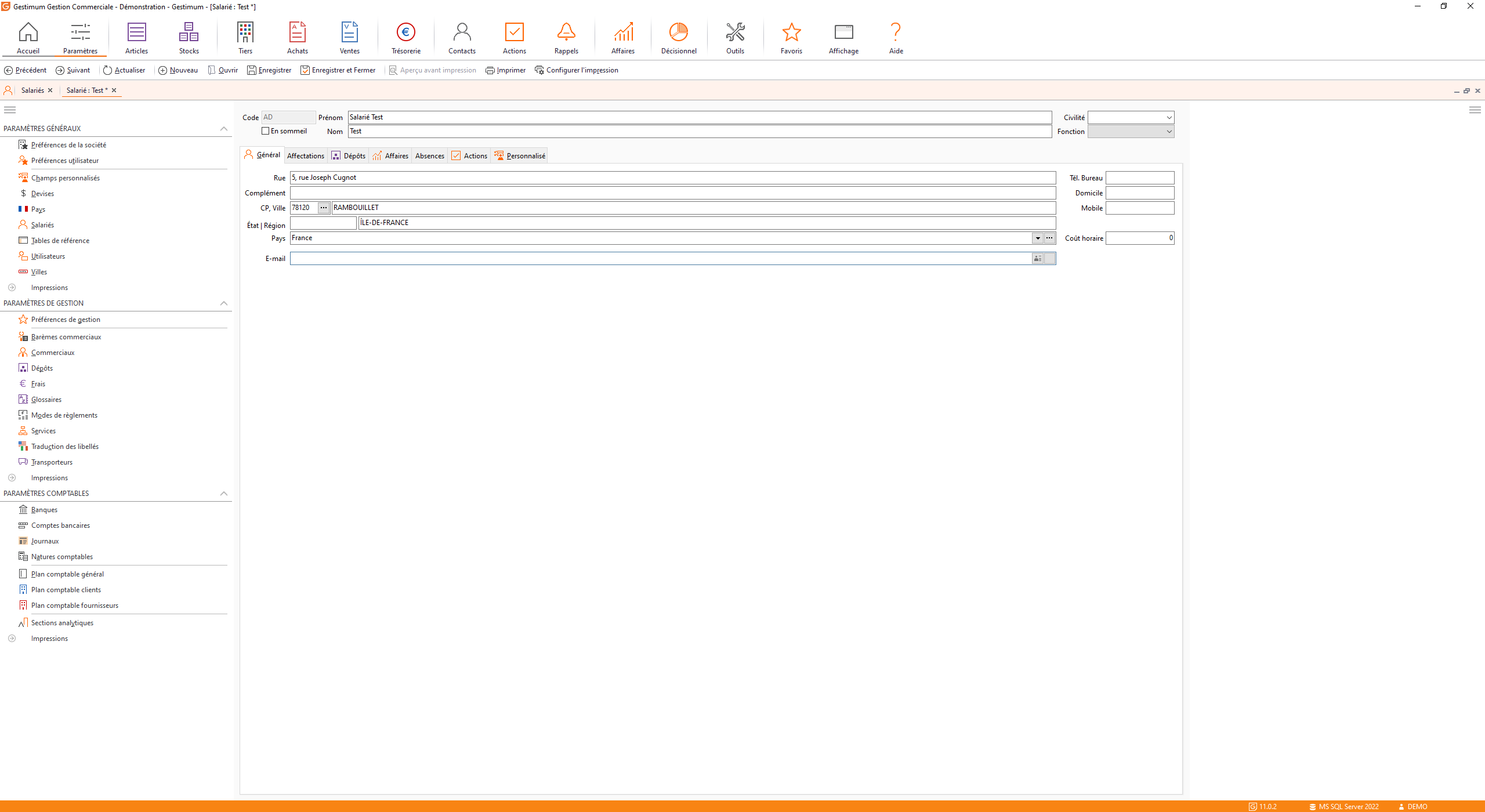Viewport: 1485px width, 812px height.
Task: Switch to the Personnalisé tab
Action: (x=520, y=156)
